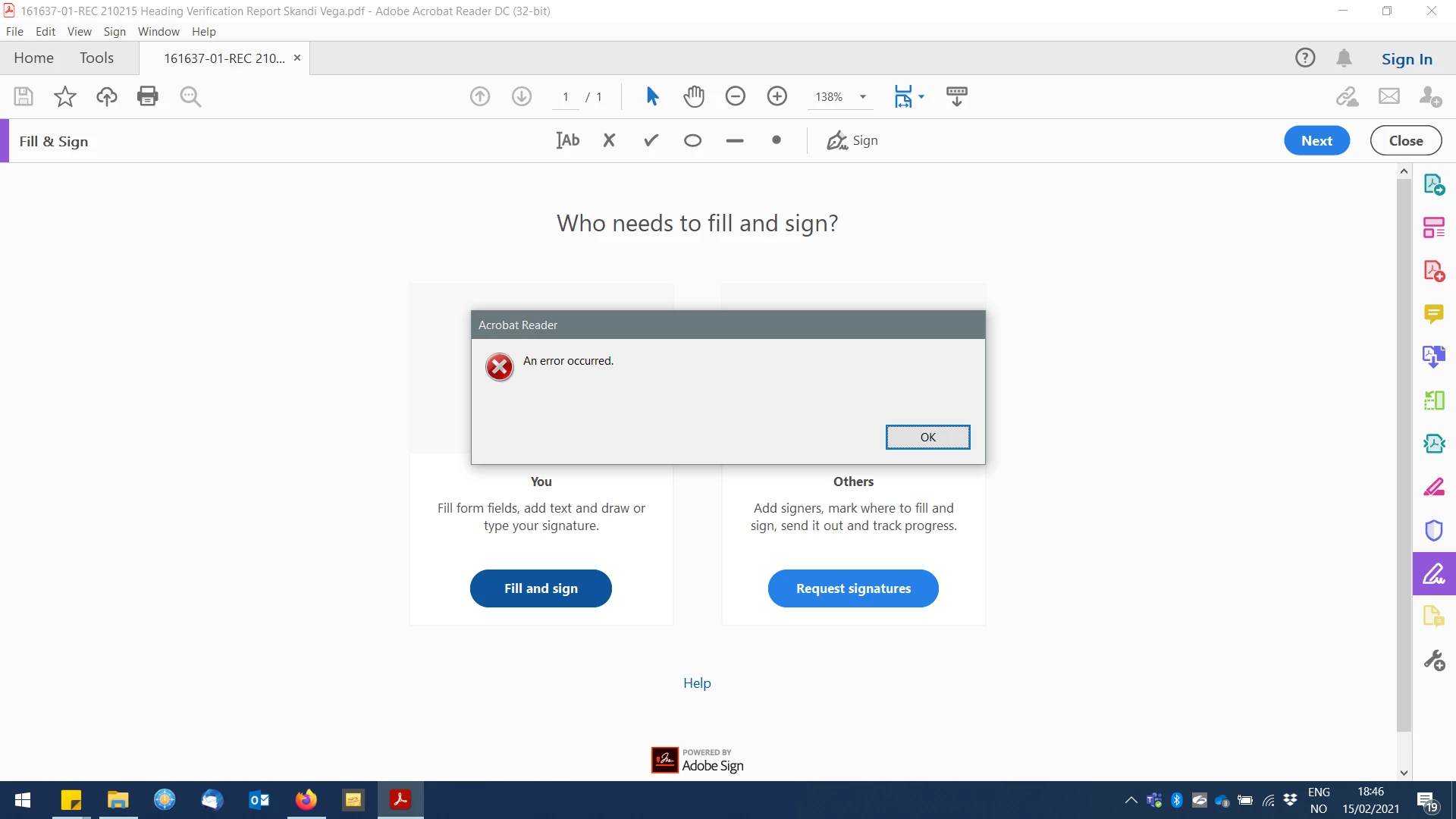Choose the circle annotation tool
Image resolution: width=1456 pixels, height=819 pixels.
coord(692,140)
